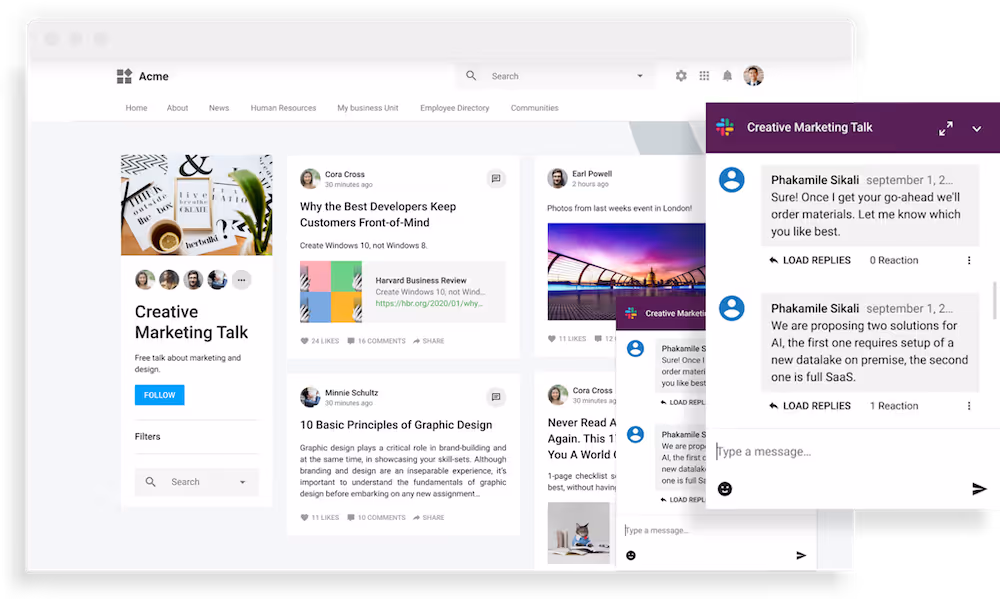This screenshot has height=599, width=1000.
Task: Click Cora Cross avatar on developers post
Action: 310,179
